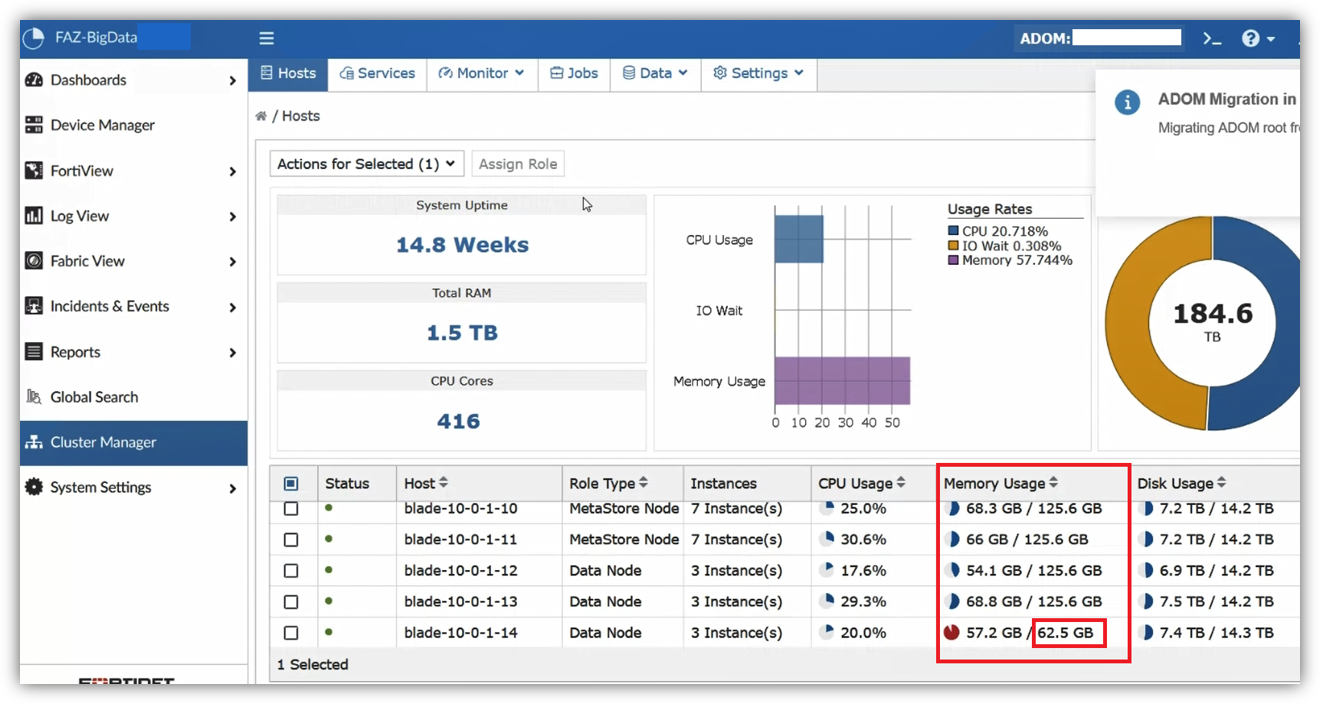Click the Fabric View sidebar icon
This screenshot has width=1320, height=704.
tap(33, 261)
